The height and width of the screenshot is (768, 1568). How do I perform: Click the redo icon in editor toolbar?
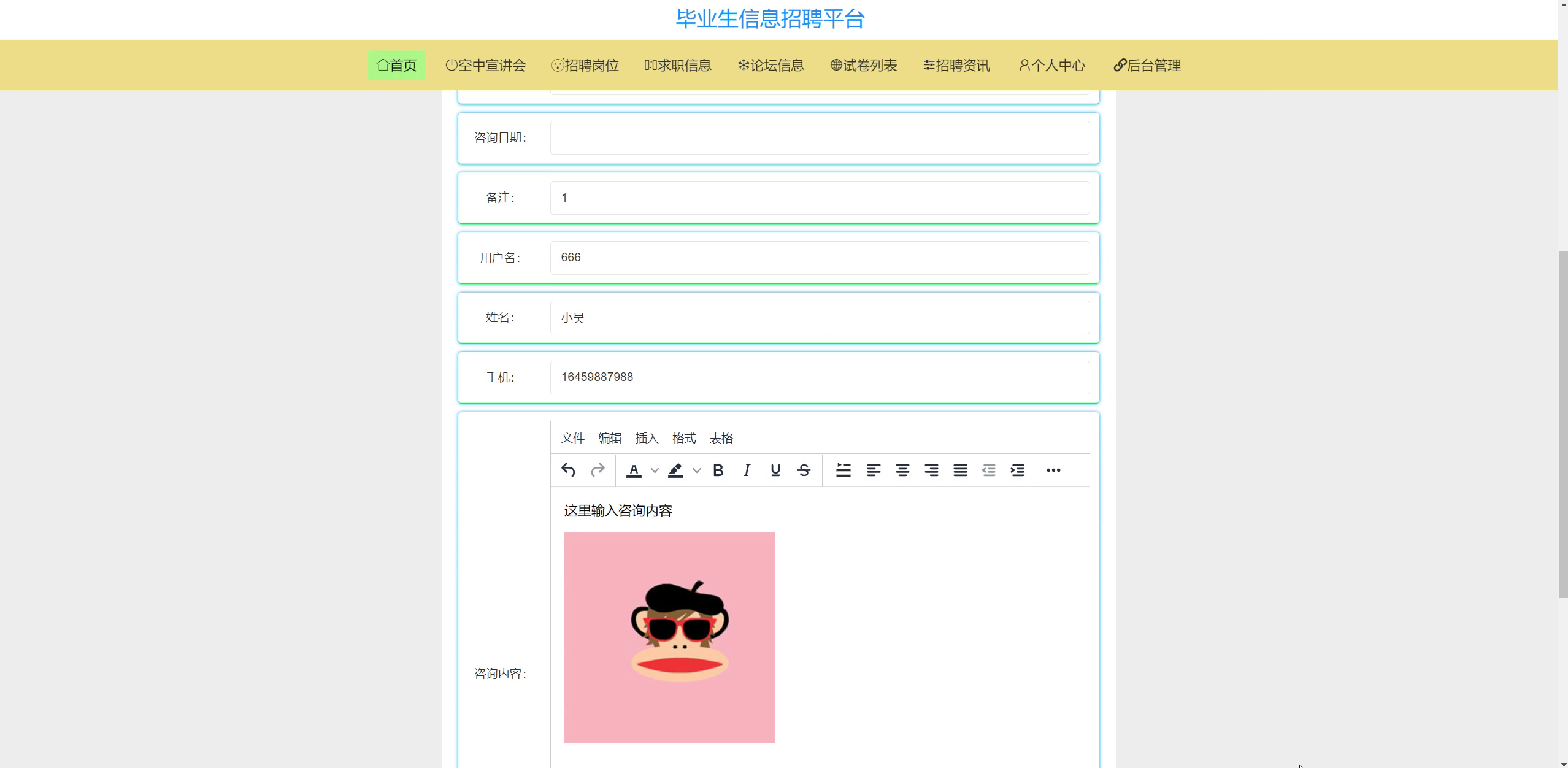(x=598, y=470)
